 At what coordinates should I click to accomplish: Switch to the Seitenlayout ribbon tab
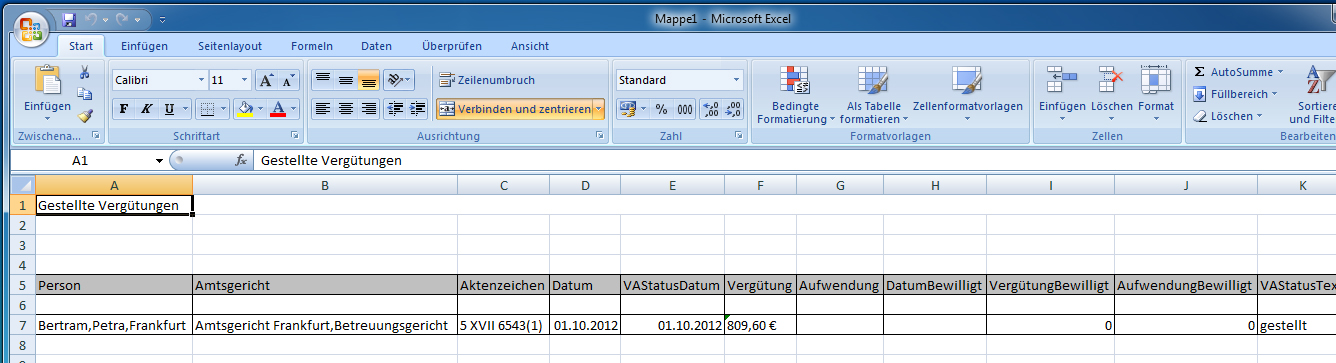coord(230,46)
